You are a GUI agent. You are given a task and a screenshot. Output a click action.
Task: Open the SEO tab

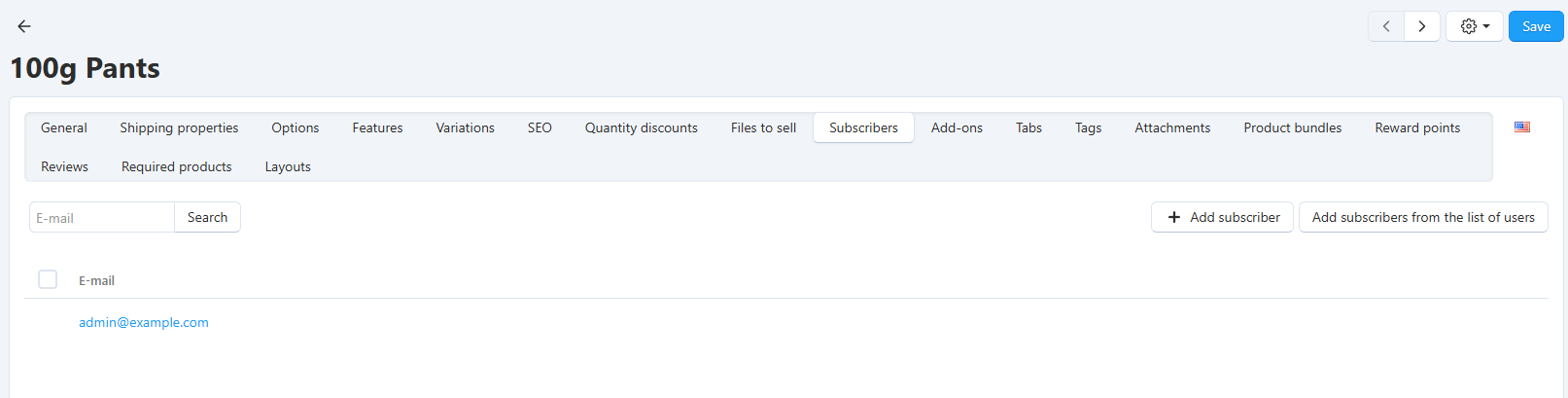point(540,127)
